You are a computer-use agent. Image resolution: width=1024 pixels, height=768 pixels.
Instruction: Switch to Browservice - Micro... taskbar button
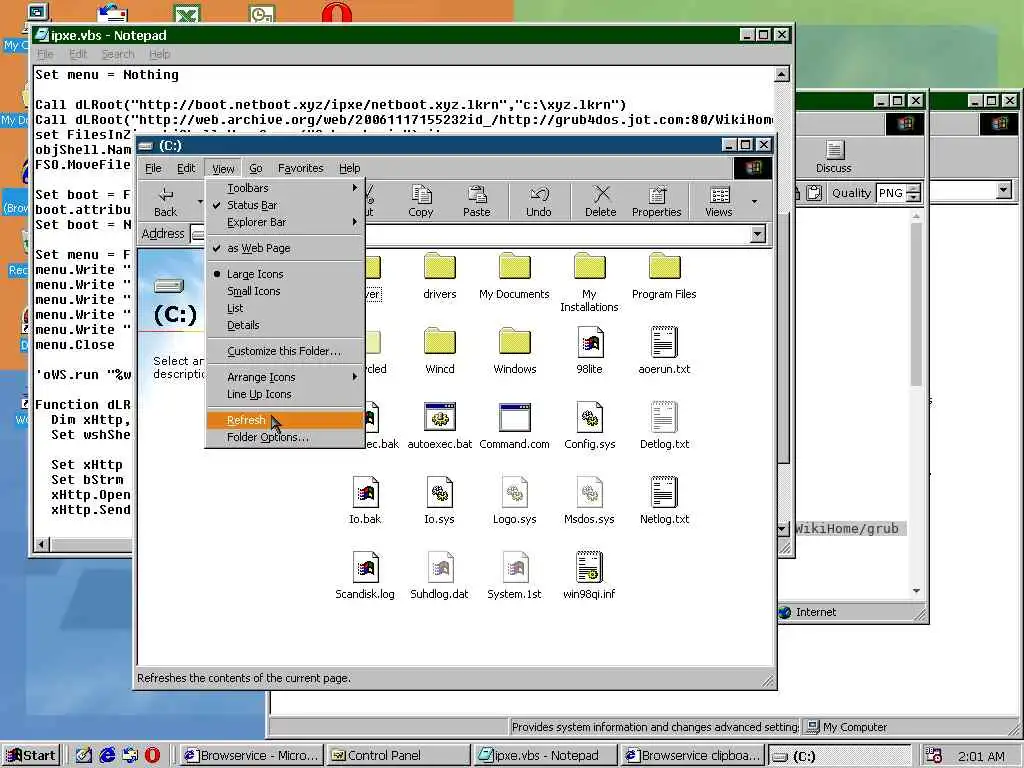(x=250, y=756)
